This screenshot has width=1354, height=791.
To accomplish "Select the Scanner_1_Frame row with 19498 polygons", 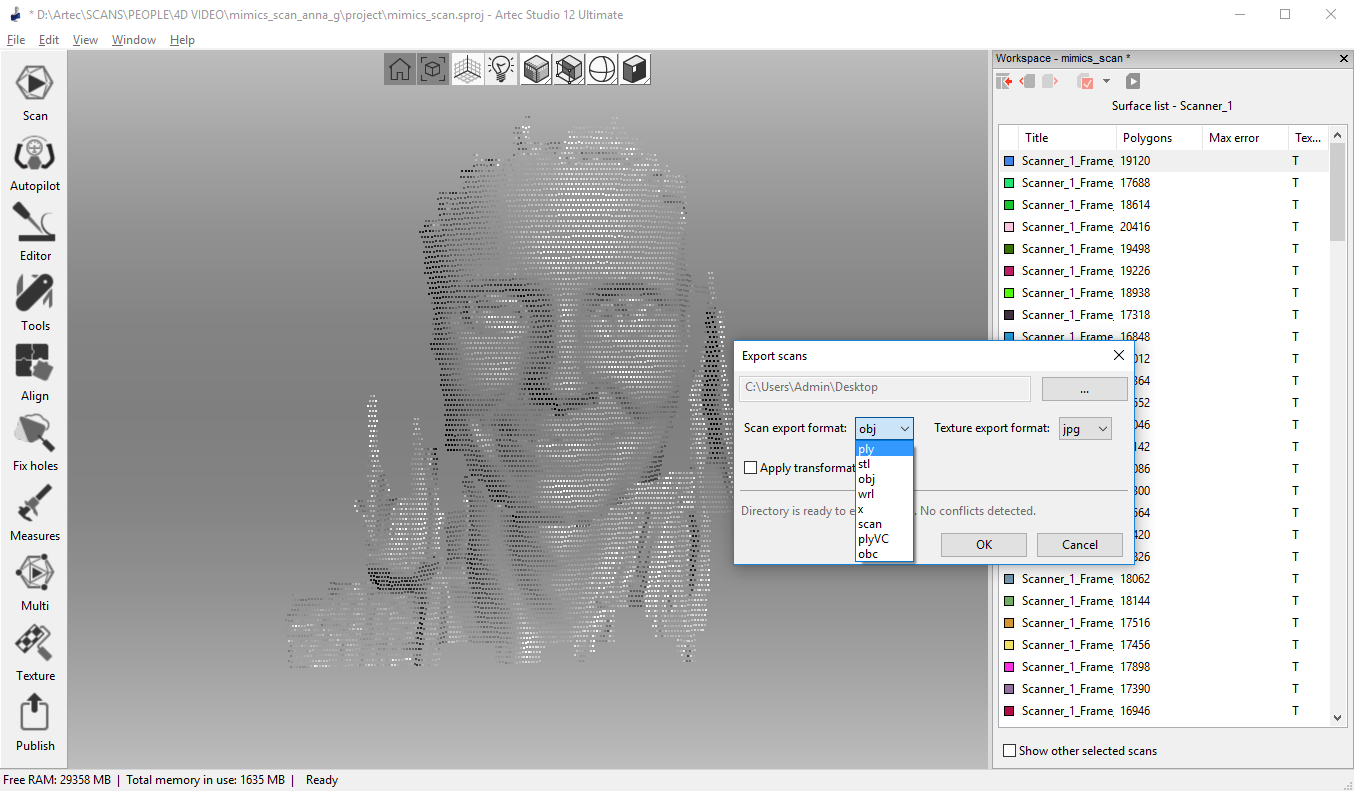I will click(x=1165, y=249).
